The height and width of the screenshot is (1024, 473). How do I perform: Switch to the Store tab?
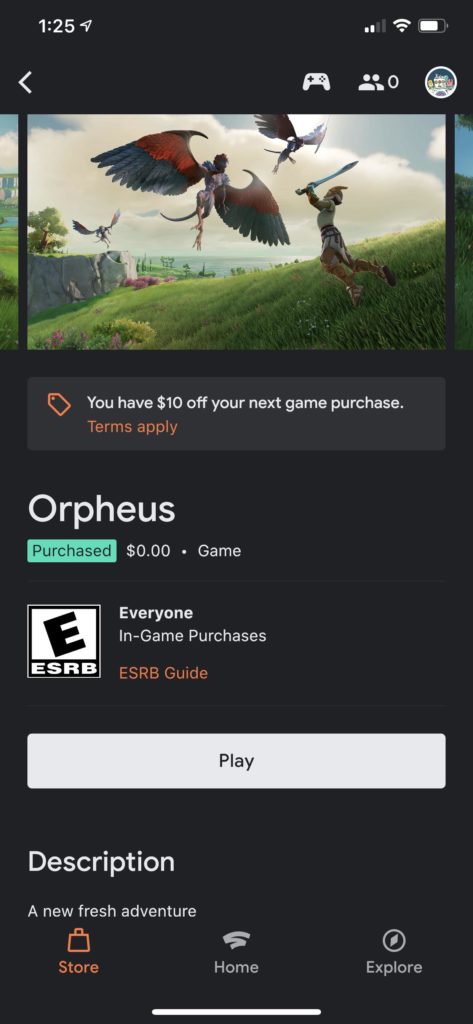coord(78,952)
